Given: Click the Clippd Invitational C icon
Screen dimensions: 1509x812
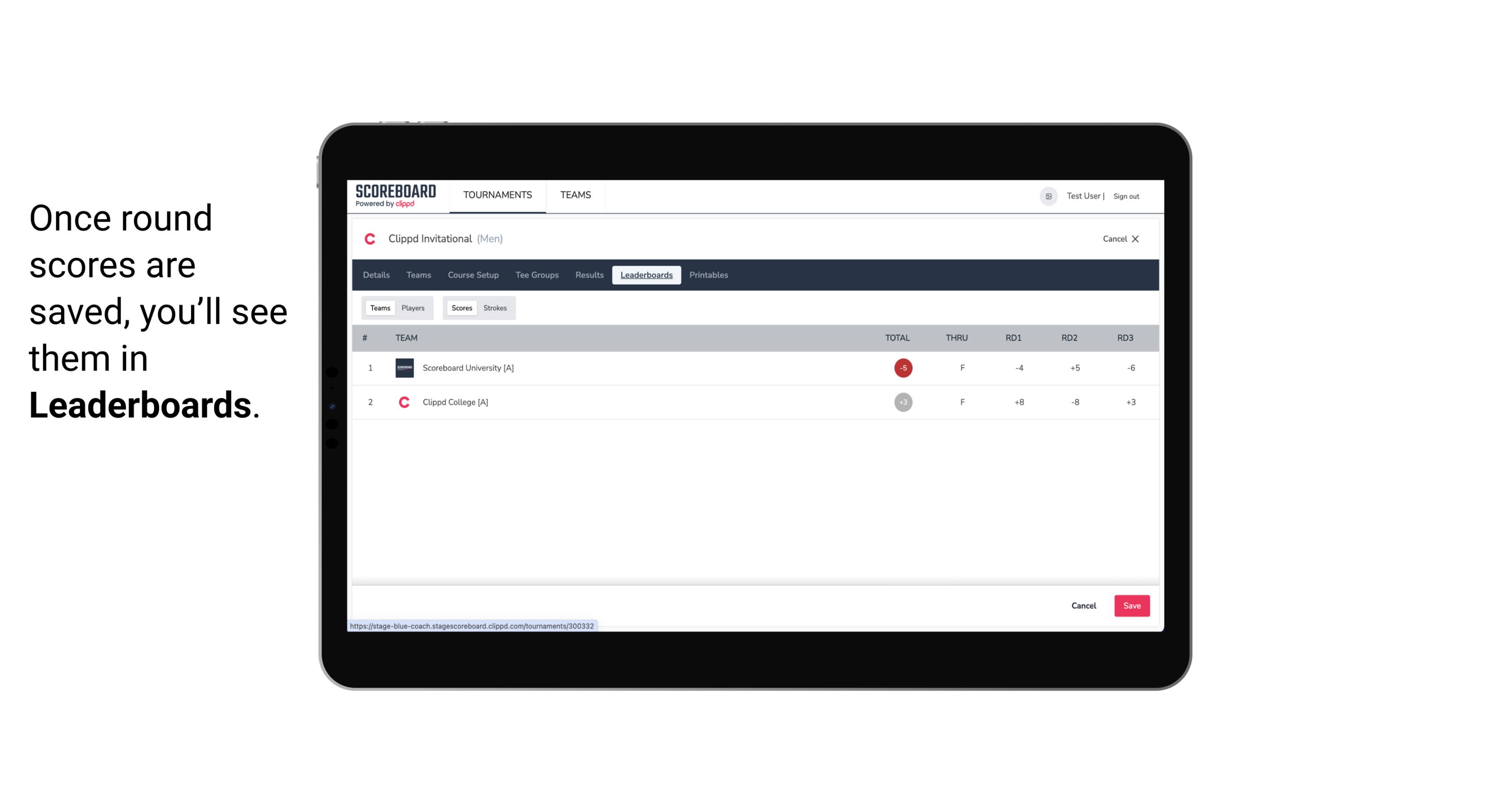Looking at the screenshot, I should click(x=372, y=239).
